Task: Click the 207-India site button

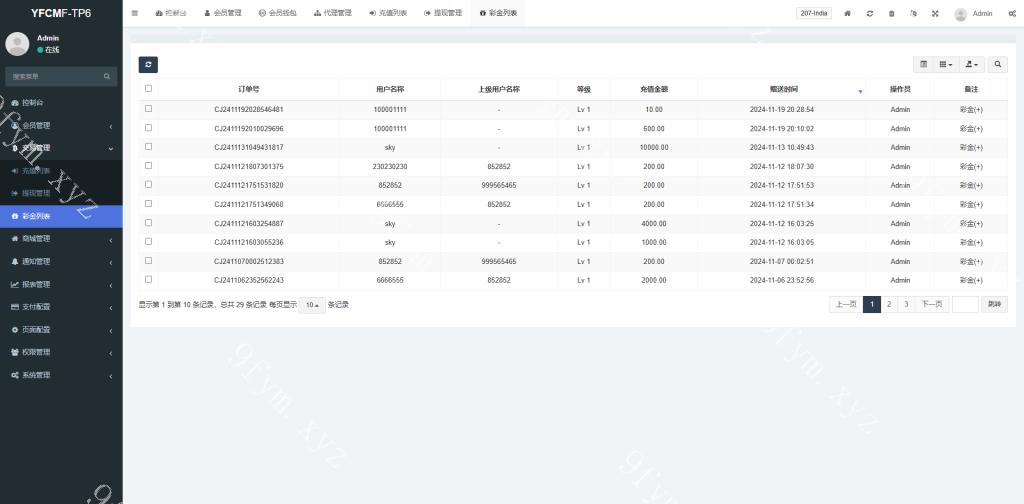Action: [x=814, y=13]
